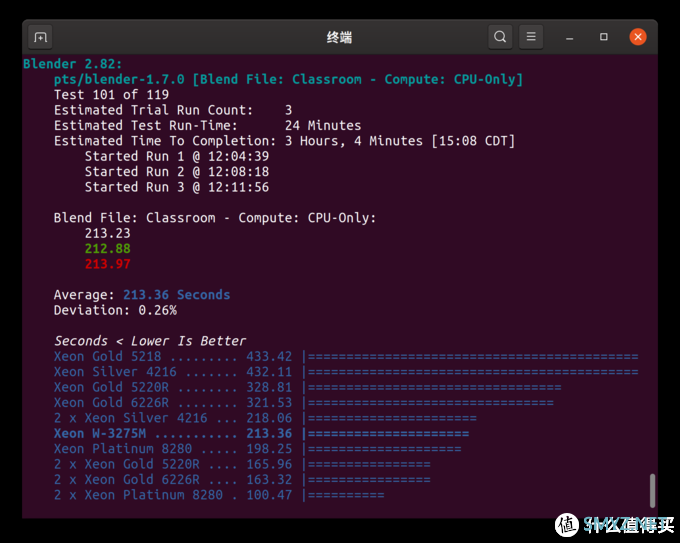
Task: Click the bold Xeon W-3275M row
Action: [261, 434]
